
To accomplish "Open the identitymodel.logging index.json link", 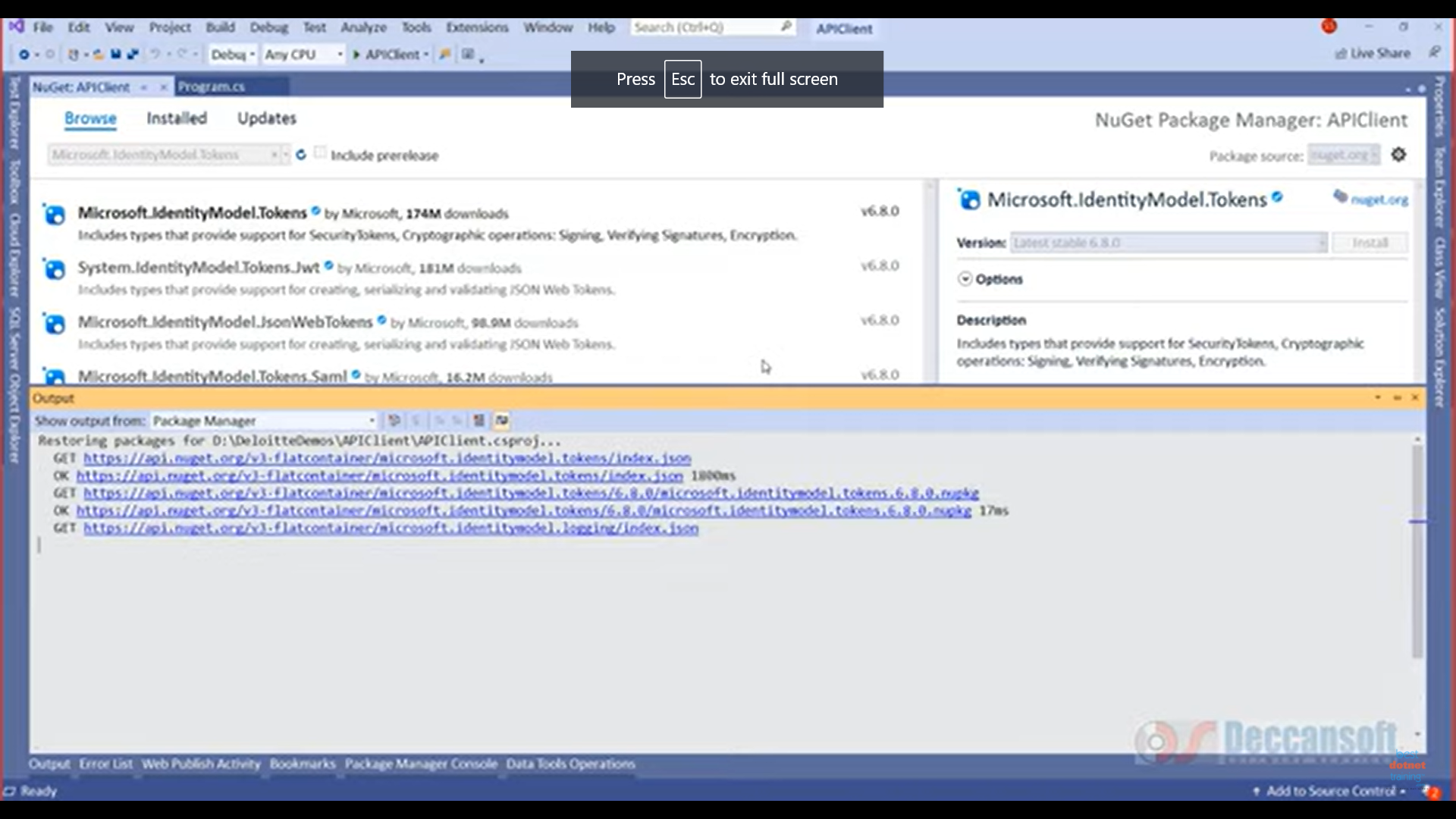I will (x=391, y=529).
